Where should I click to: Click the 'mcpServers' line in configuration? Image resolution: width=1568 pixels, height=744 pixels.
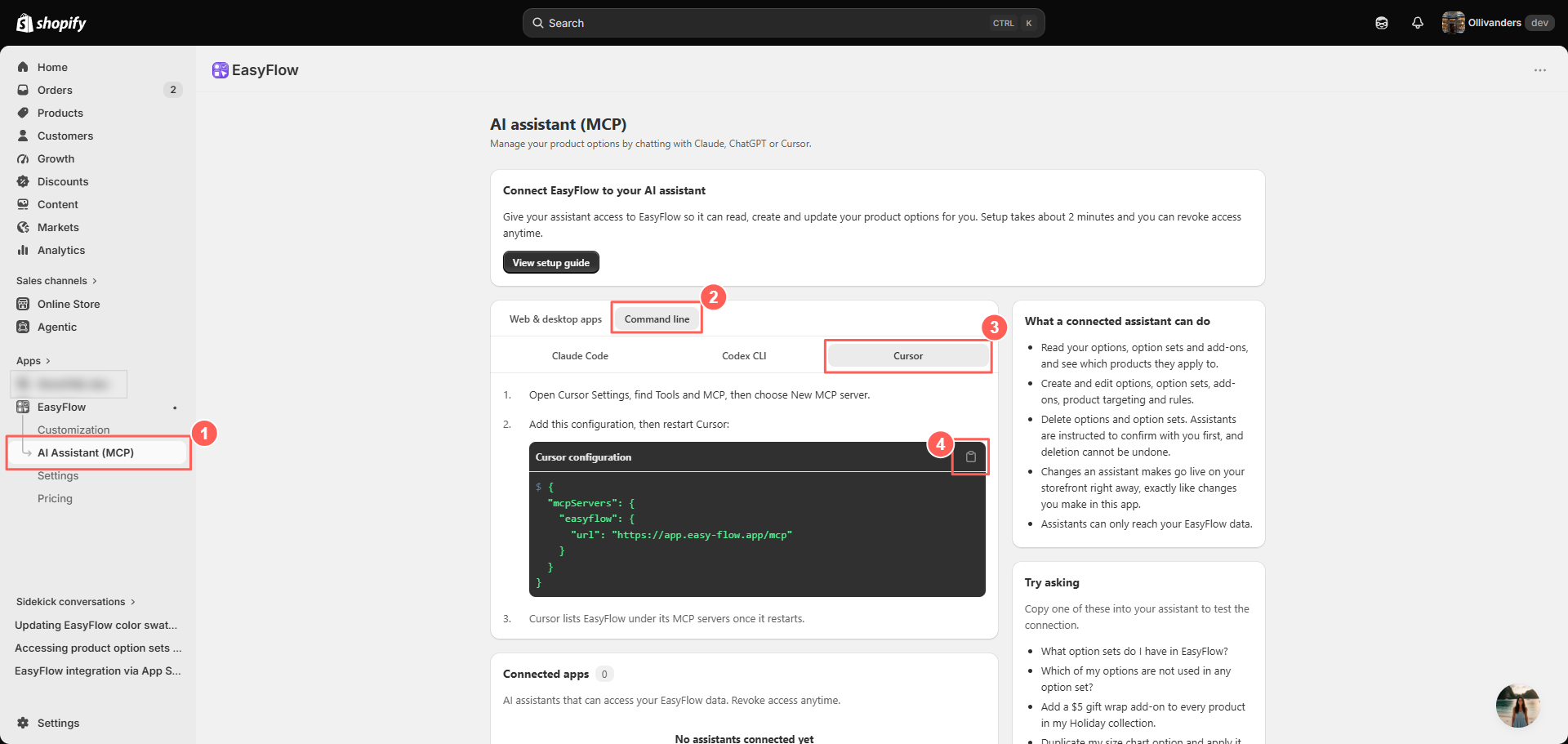click(591, 503)
